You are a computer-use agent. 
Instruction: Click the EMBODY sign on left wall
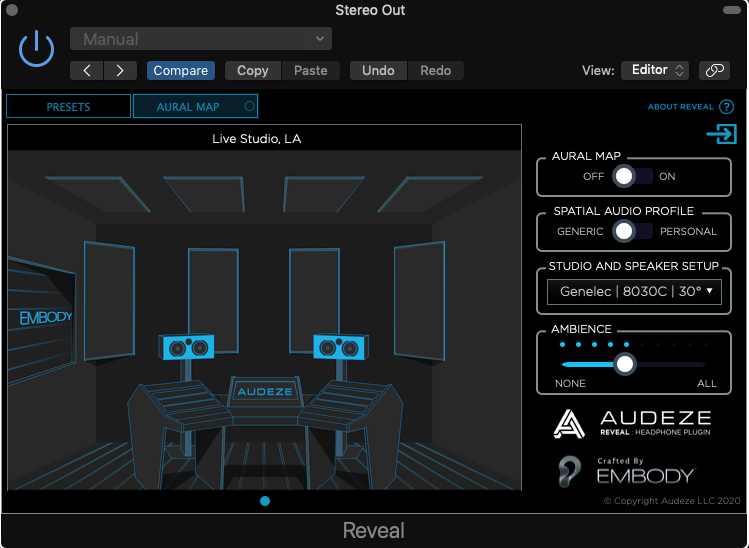(45, 317)
